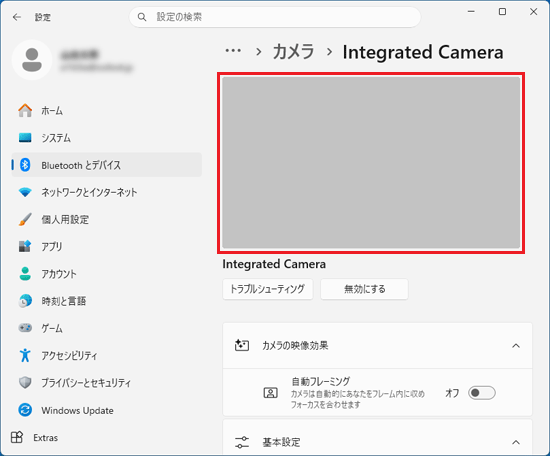Click the Home house icon
550x456 pixels.
coord(25,110)
